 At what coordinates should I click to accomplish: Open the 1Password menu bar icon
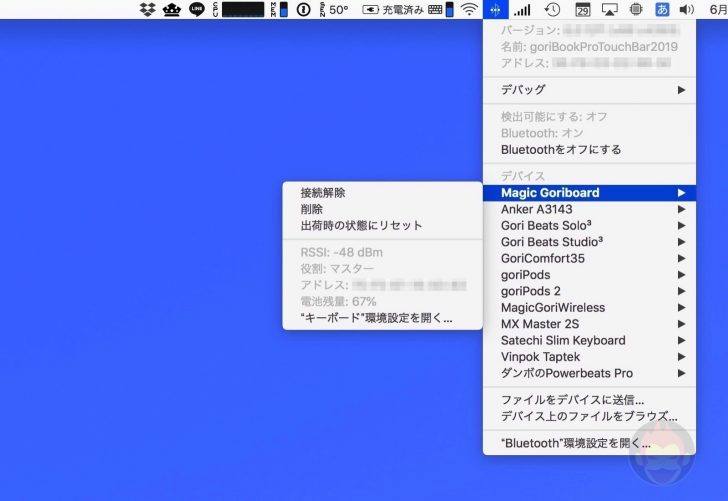pyautogui.click(x=303, y=9)
